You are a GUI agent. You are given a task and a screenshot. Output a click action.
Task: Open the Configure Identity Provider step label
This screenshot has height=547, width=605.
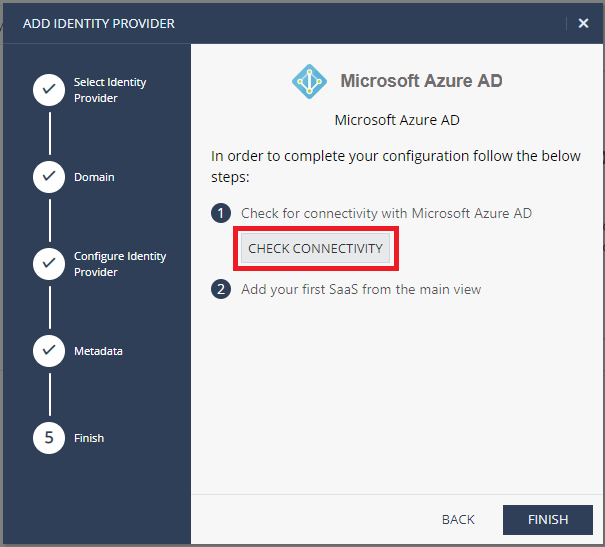tap(120, 264)
